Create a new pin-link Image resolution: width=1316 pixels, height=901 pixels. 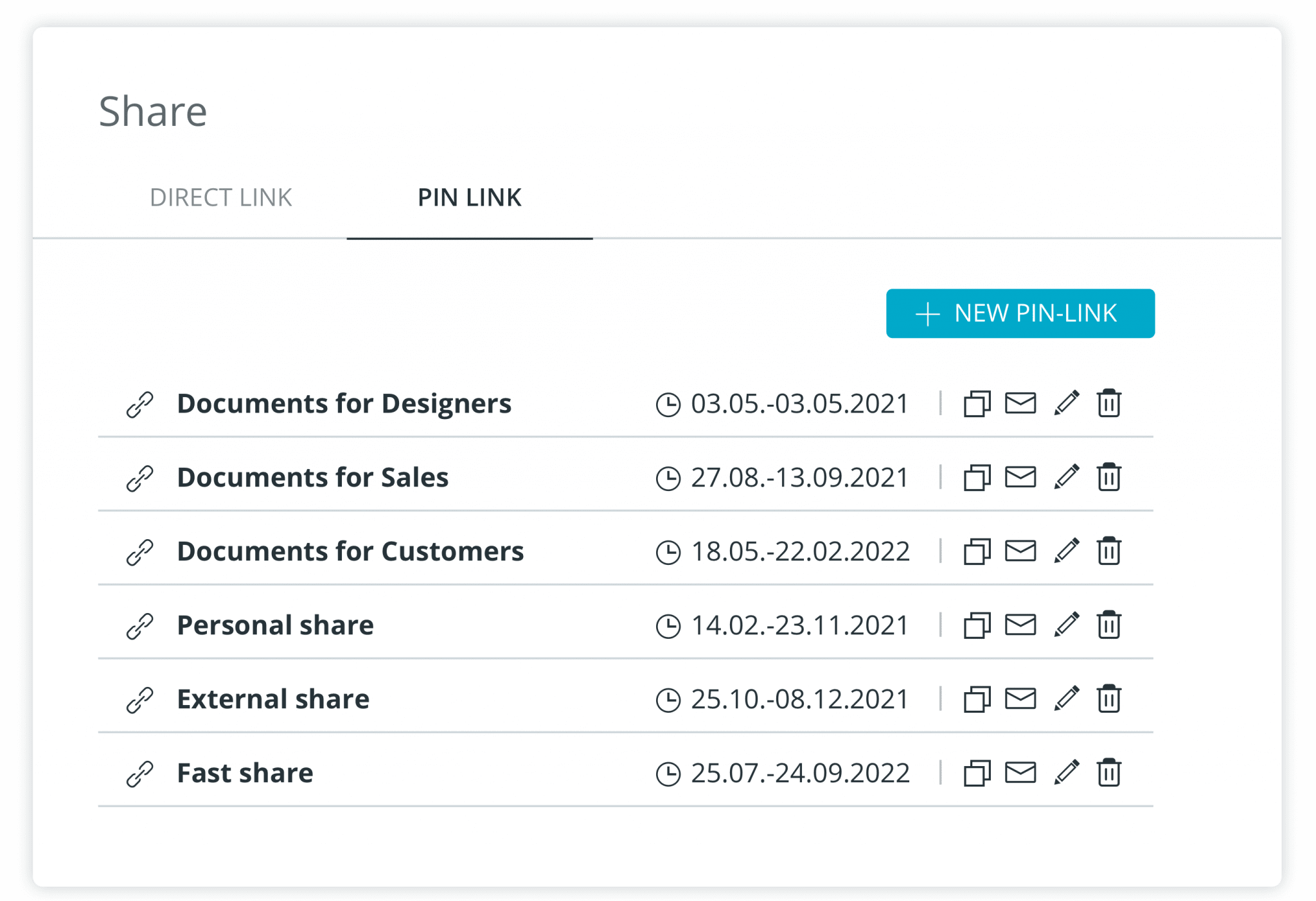click(1020, 314)
